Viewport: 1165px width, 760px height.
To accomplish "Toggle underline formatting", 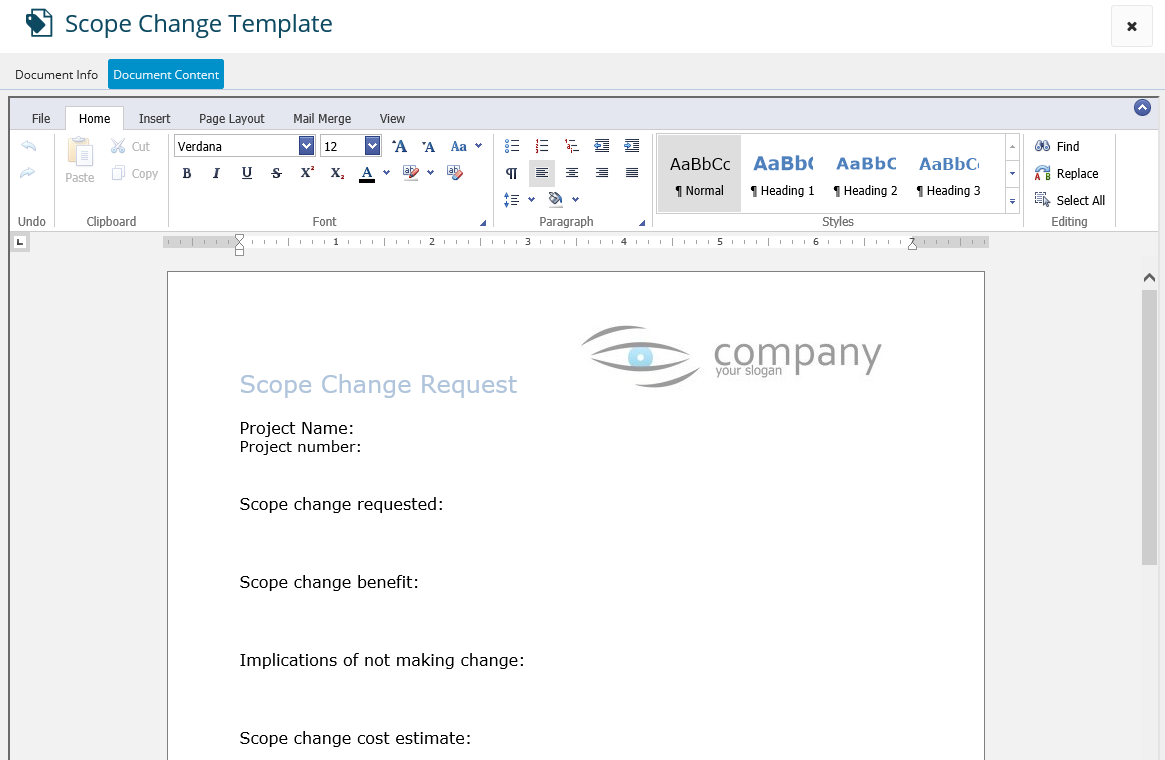I will [x=247, y=173].
